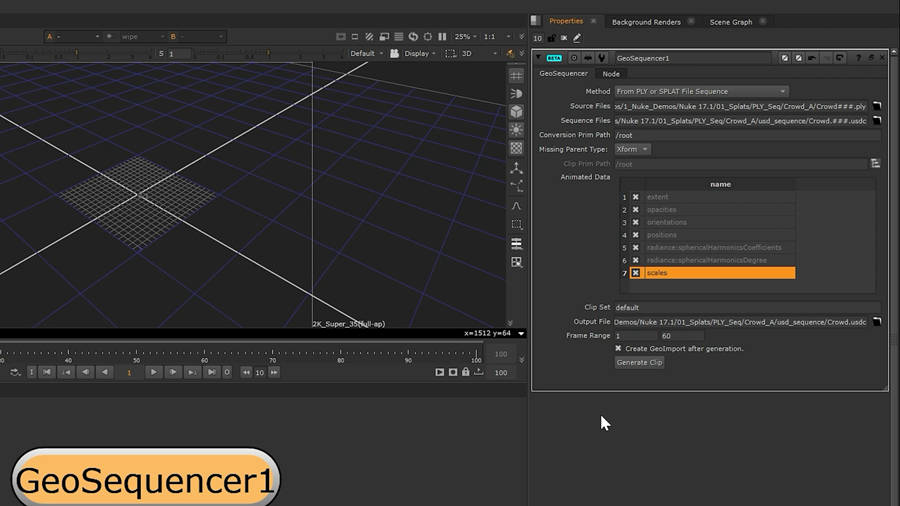This screenshot has width=900, height=506.
Task: Click the revert knobs icon in node header
Action: coord(840,58)
